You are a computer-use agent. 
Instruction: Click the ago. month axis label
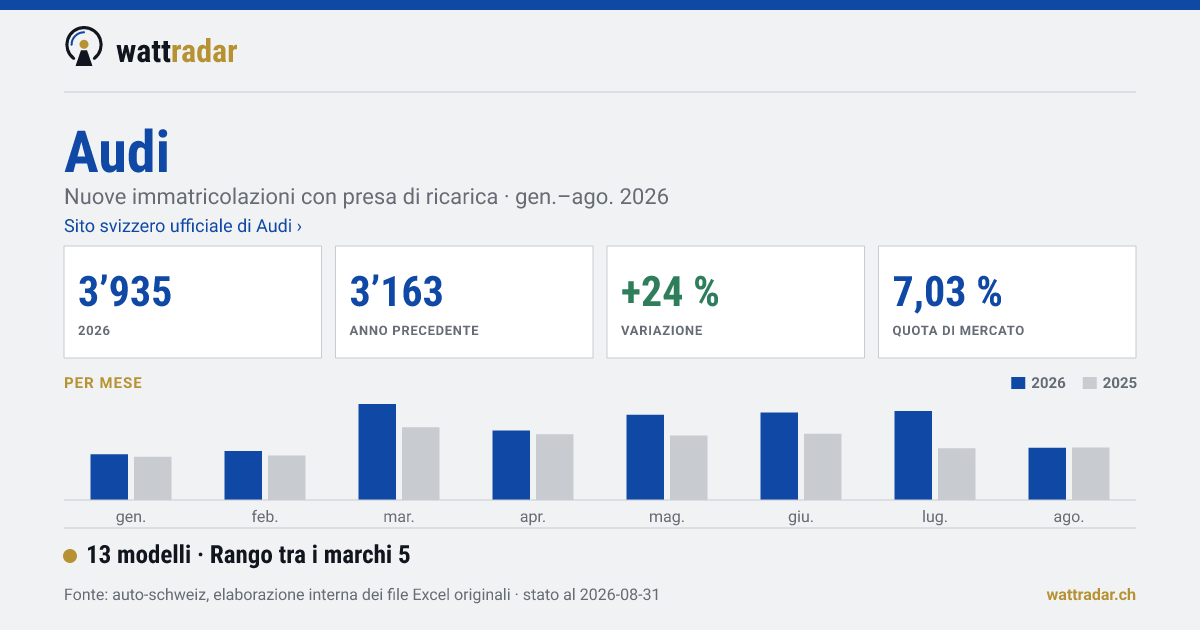pos(1069,517)
